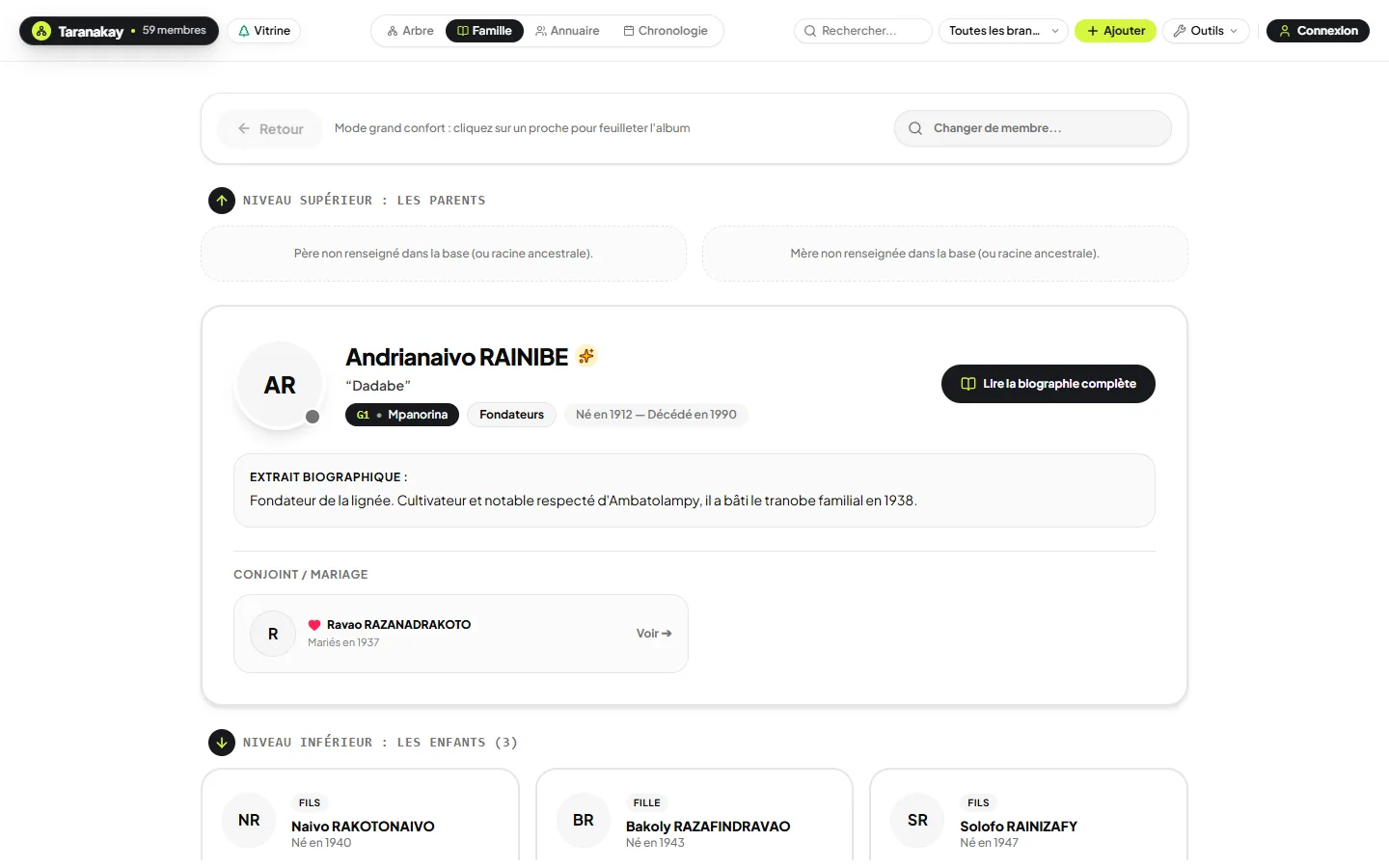Click the 59 membres count
This screenshot has height=868, width=1389.
175,31
